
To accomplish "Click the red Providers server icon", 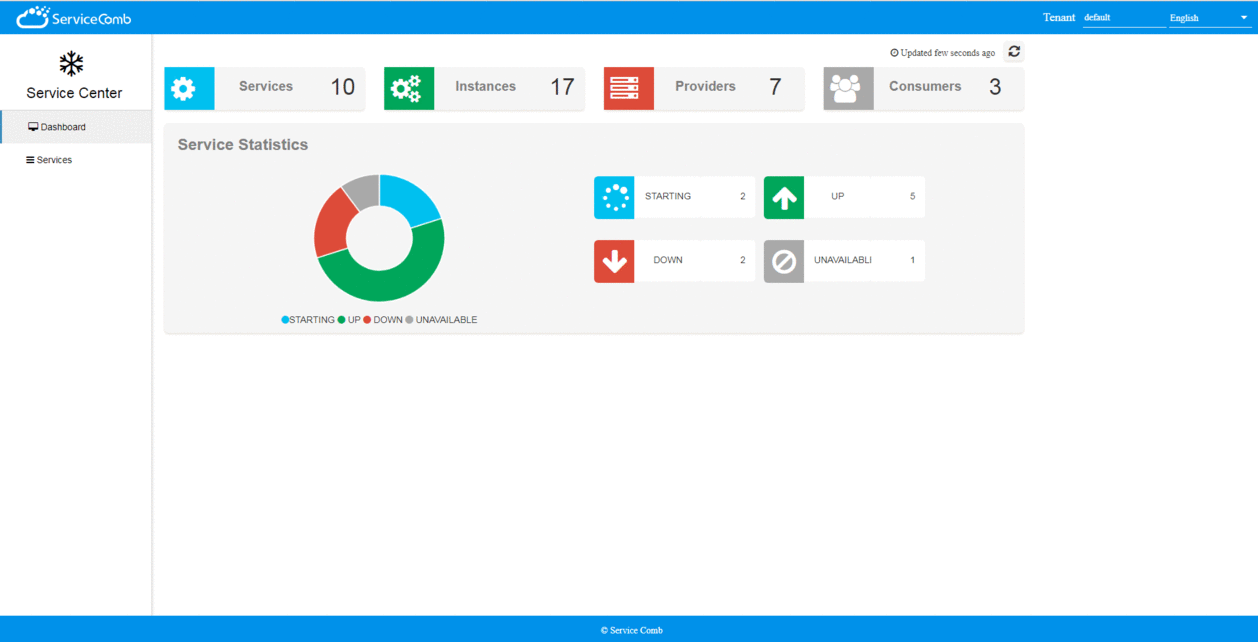I will click(x=629, y=88).
